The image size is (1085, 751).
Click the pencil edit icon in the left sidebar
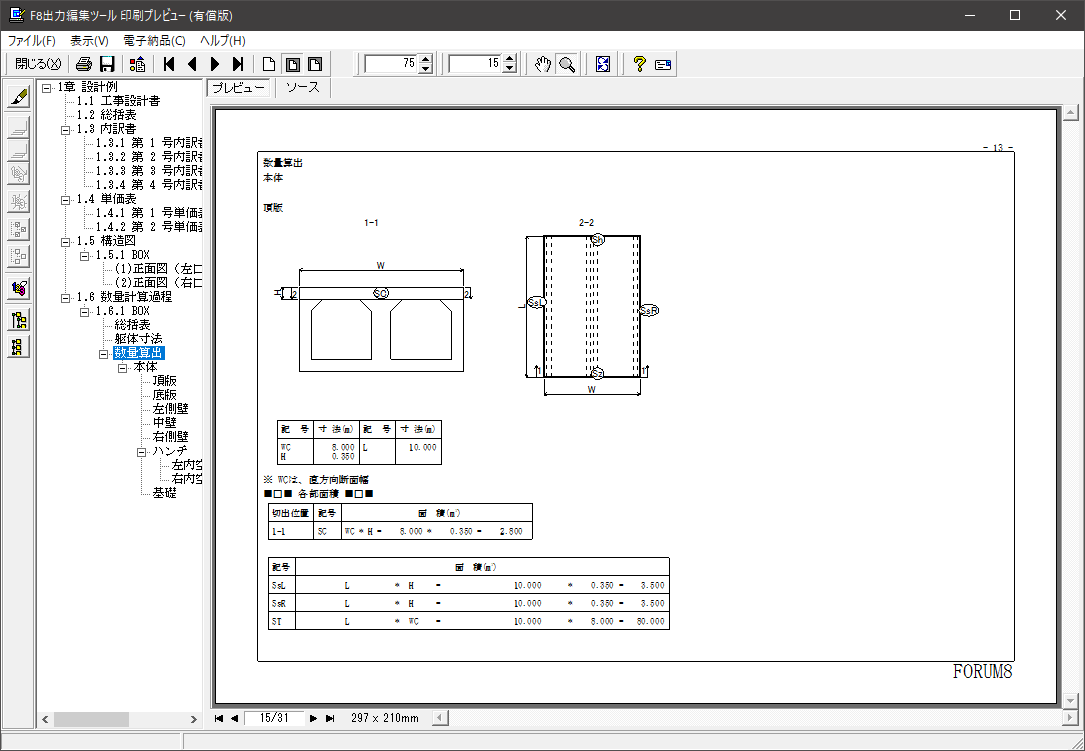[18, 97]
